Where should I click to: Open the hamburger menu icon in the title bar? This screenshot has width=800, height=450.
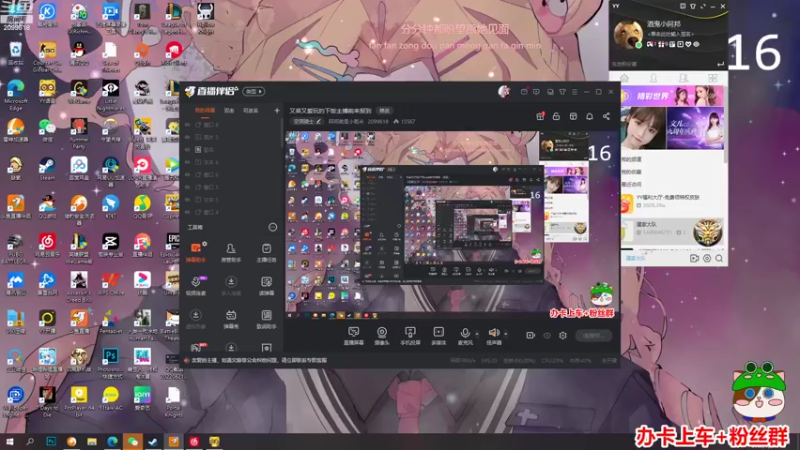[x=574, y=92]
